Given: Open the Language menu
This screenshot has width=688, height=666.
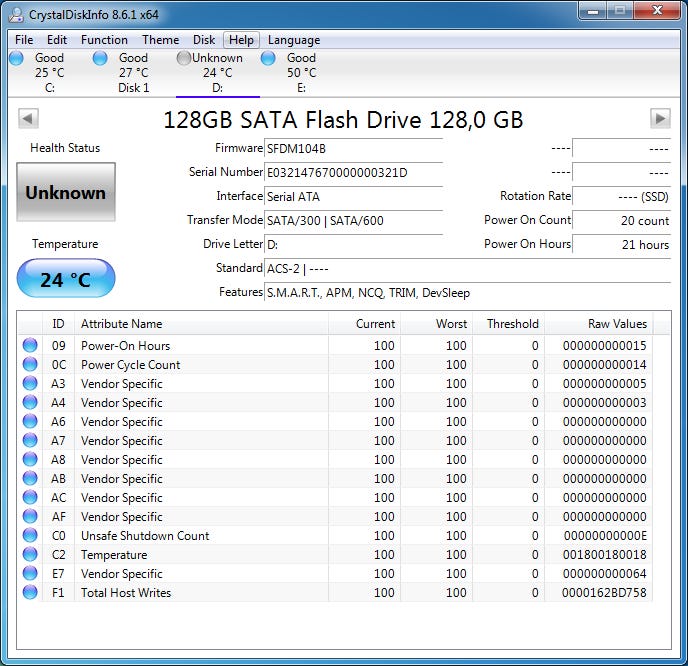Looking at the screenshot, I should (x=294, y=40).
